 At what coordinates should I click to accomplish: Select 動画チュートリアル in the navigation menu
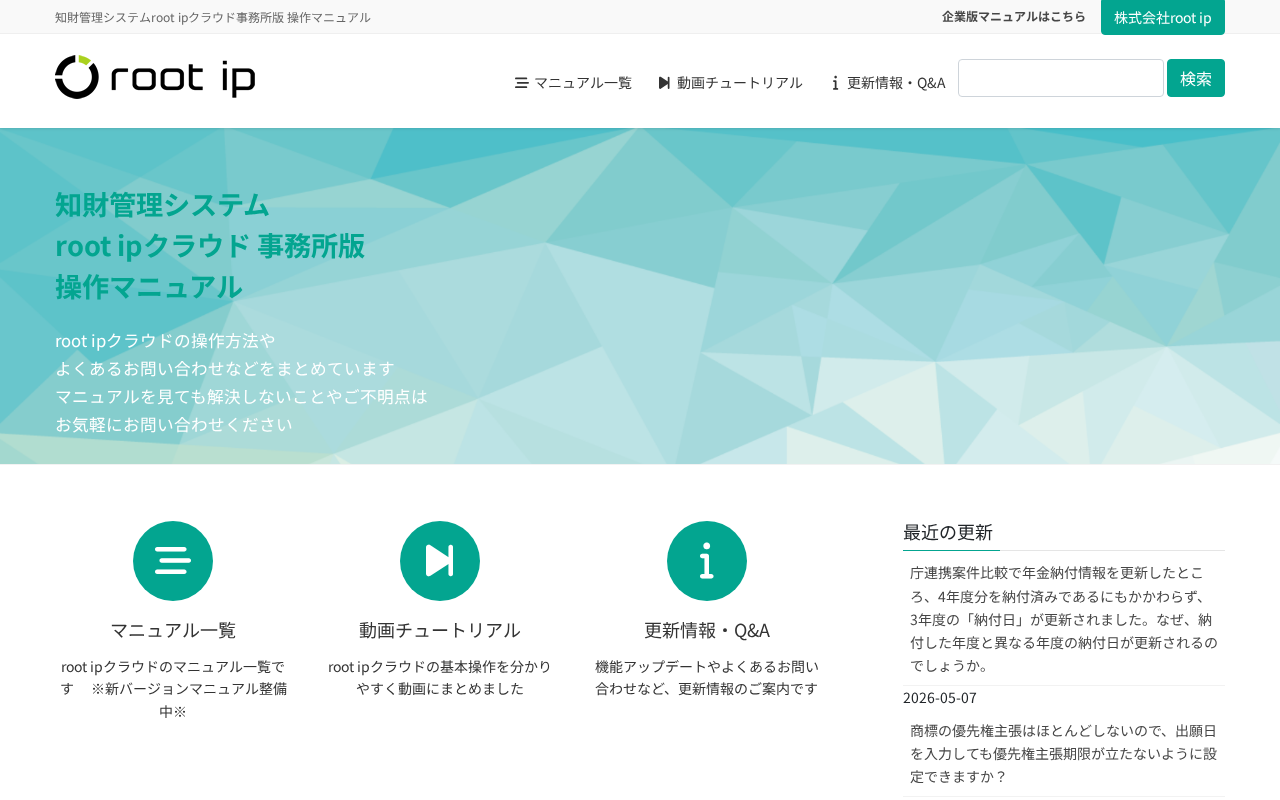point(730,82)
